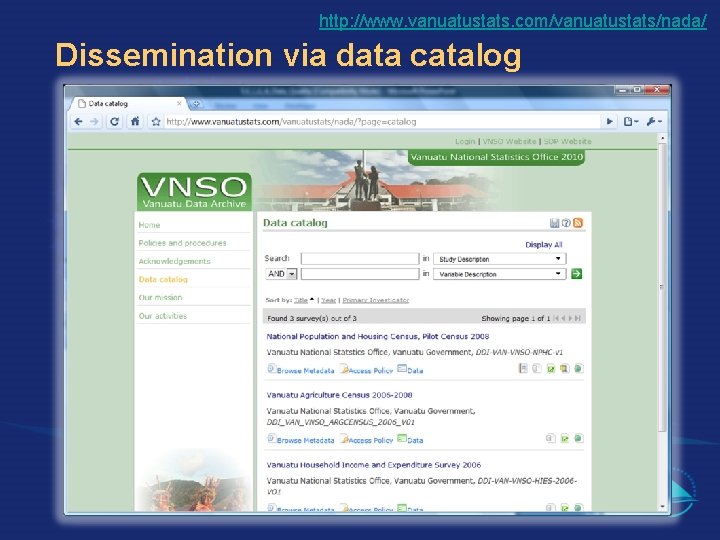Open Vanuatu Household Income and Expenditure Survey 2006
Image resolution: width=720 pixels, height=540 pixels.
tap(374, 465)
